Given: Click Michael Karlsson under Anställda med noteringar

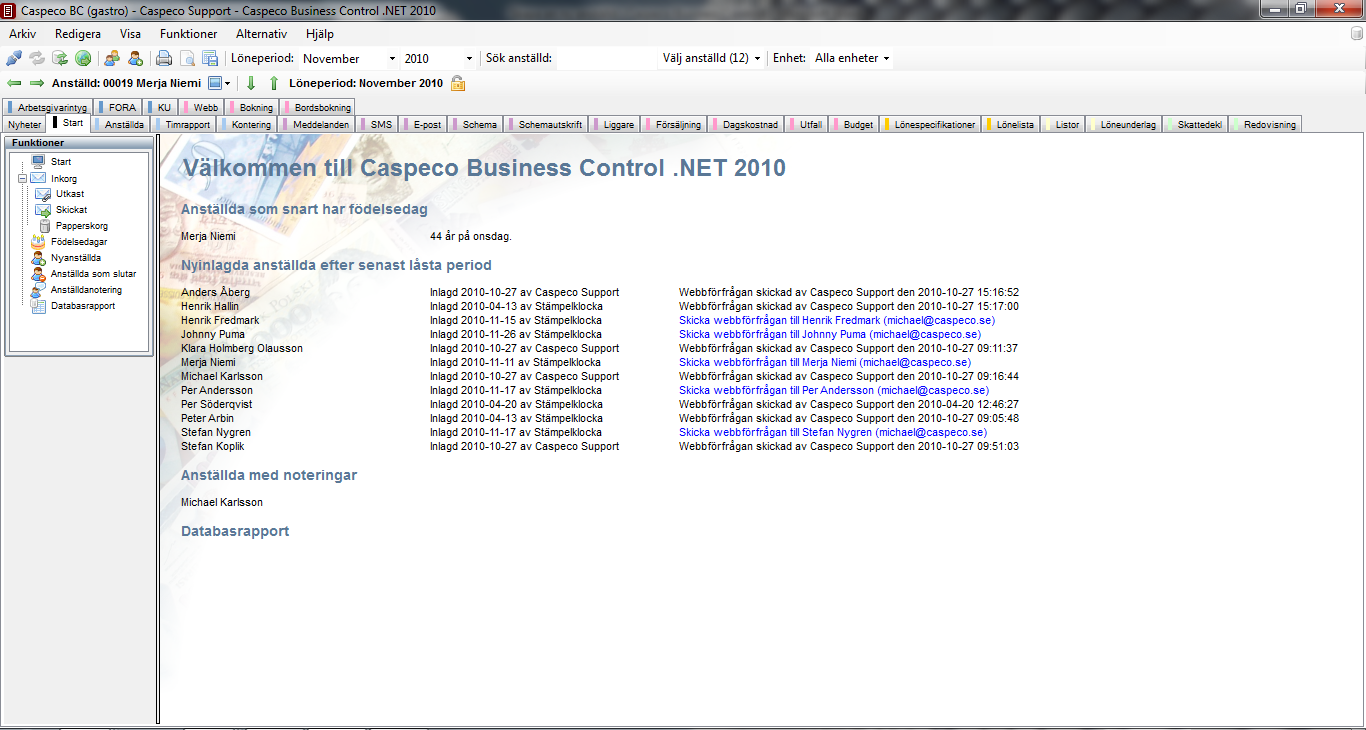Looking at the screenshot, I should tap(222, 502).
